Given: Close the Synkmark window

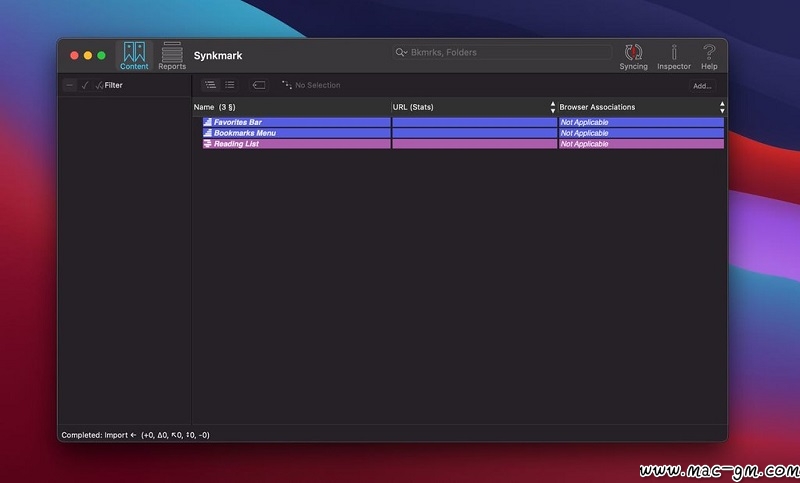Looking at the screenshot, I should pyautogui.click(x=74, y=56).
